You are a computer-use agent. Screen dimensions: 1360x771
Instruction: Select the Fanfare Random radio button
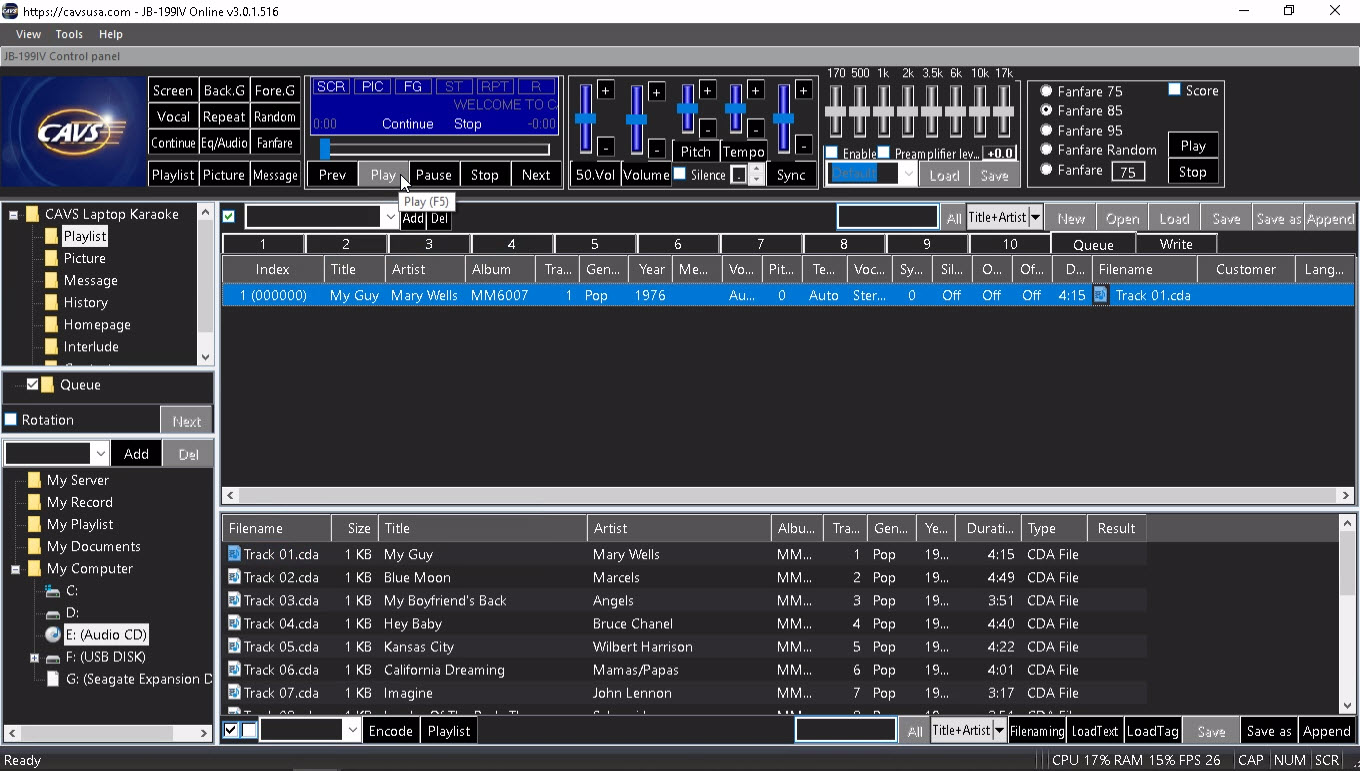tap(1046, 150)
